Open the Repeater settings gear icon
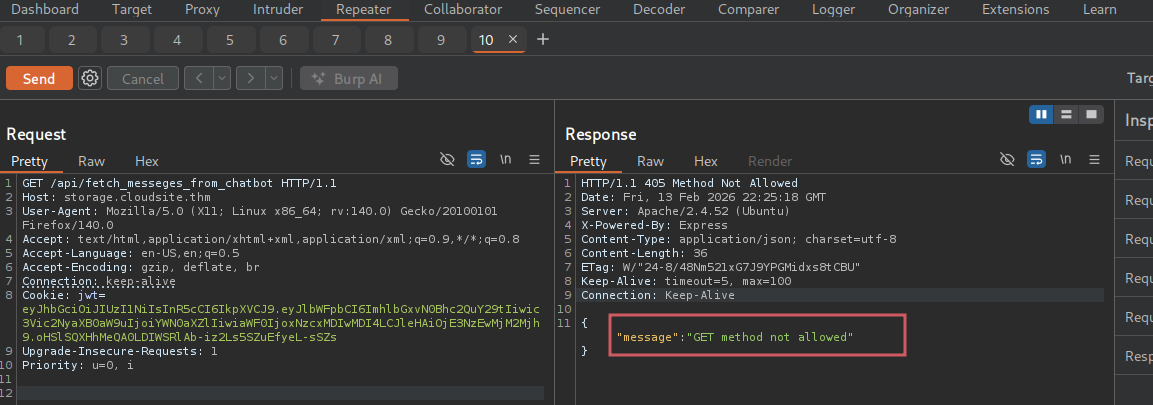1153x405 pixels. [x=90, y=78]
